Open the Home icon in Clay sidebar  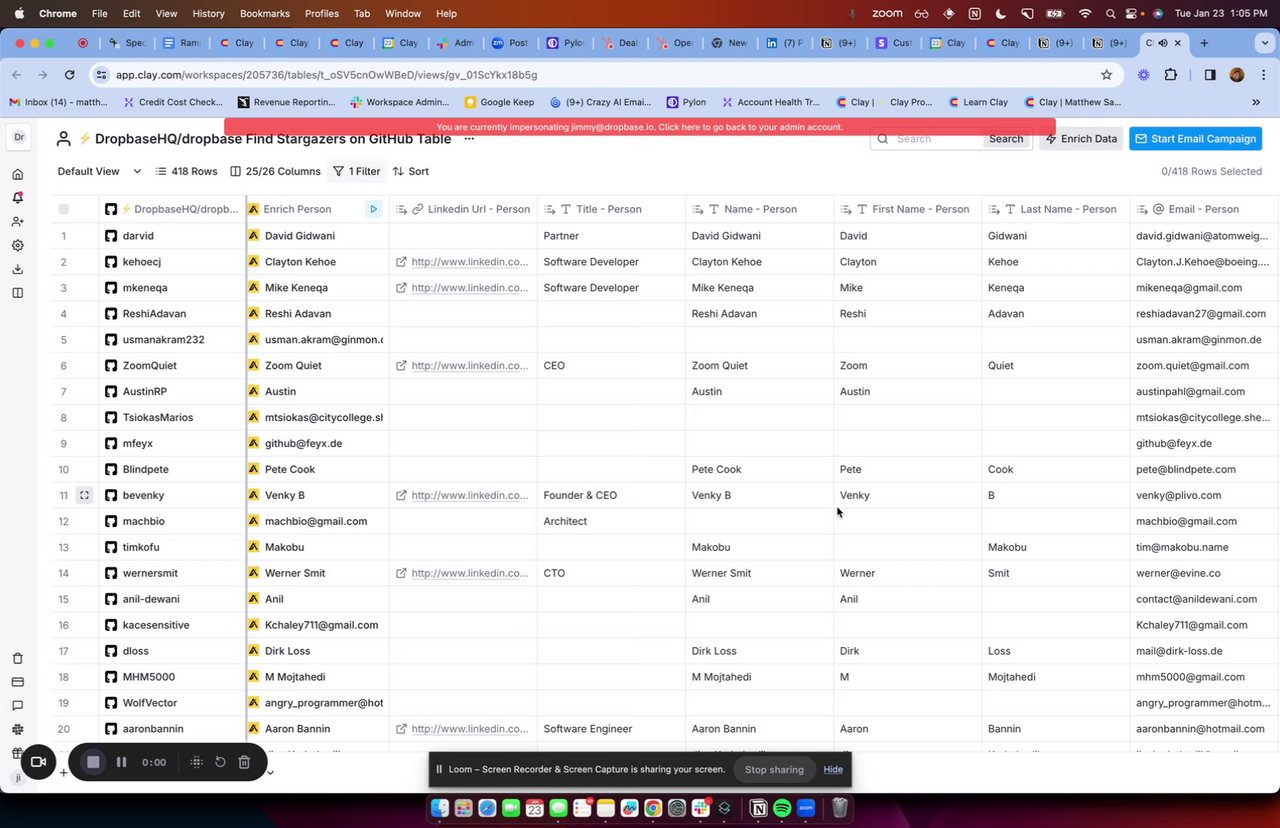pyautogui.click(x=18, y=174)
